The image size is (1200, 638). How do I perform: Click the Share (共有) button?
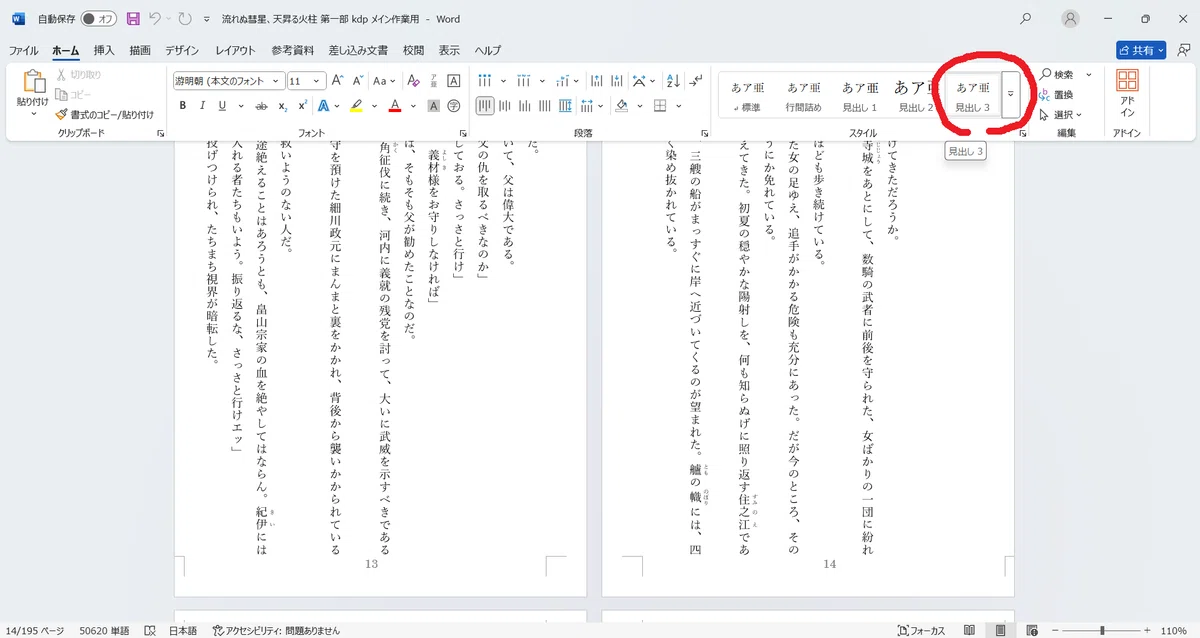[1141, 49]
